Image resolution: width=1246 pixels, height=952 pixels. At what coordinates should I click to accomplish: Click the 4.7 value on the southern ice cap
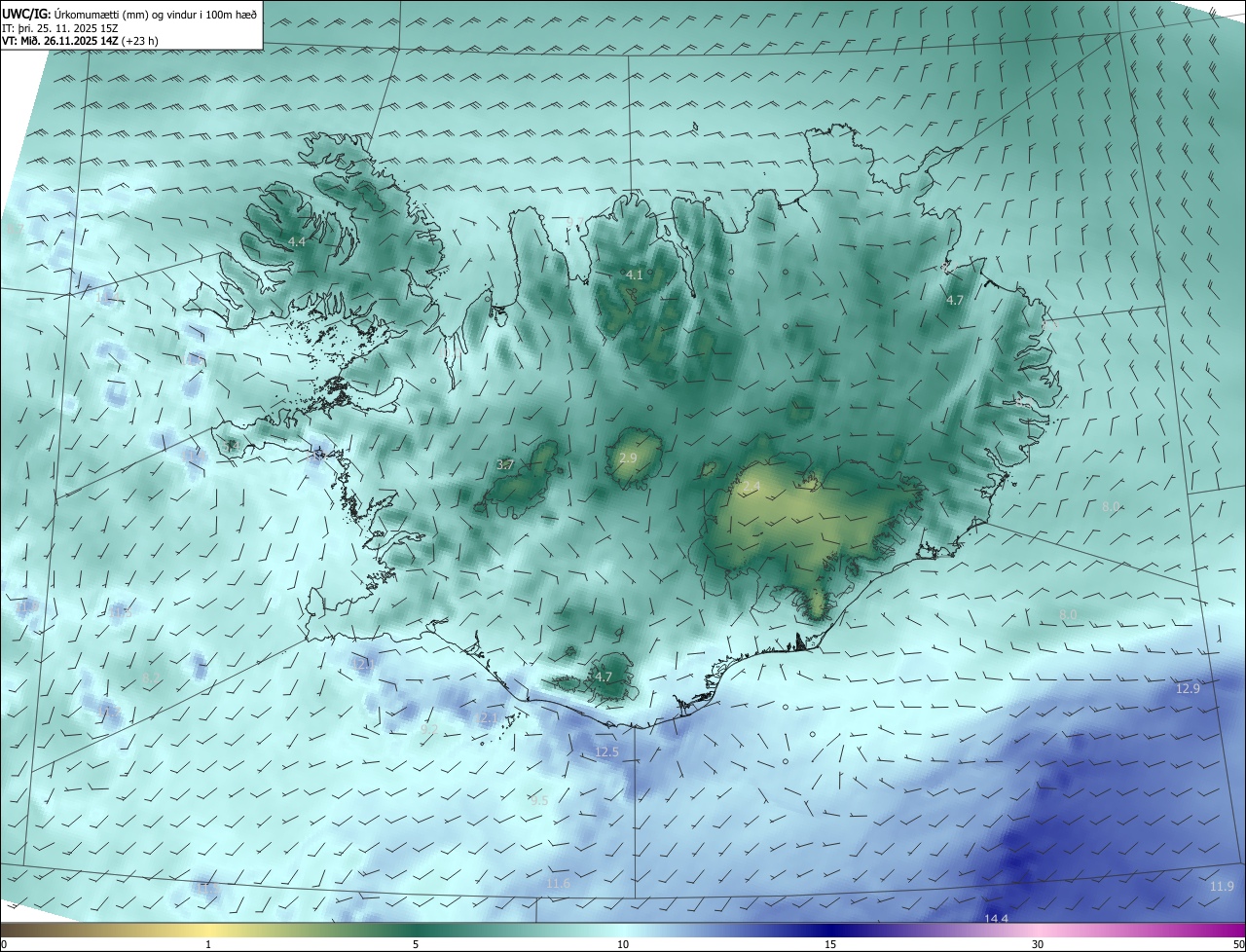[604, 677]
